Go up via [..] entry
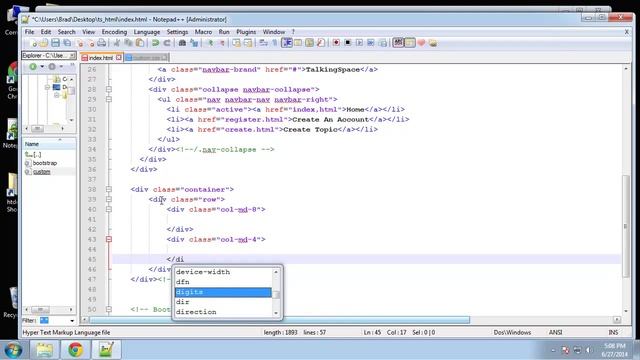This screenshot has height=360, width=640. coord(33,154)
